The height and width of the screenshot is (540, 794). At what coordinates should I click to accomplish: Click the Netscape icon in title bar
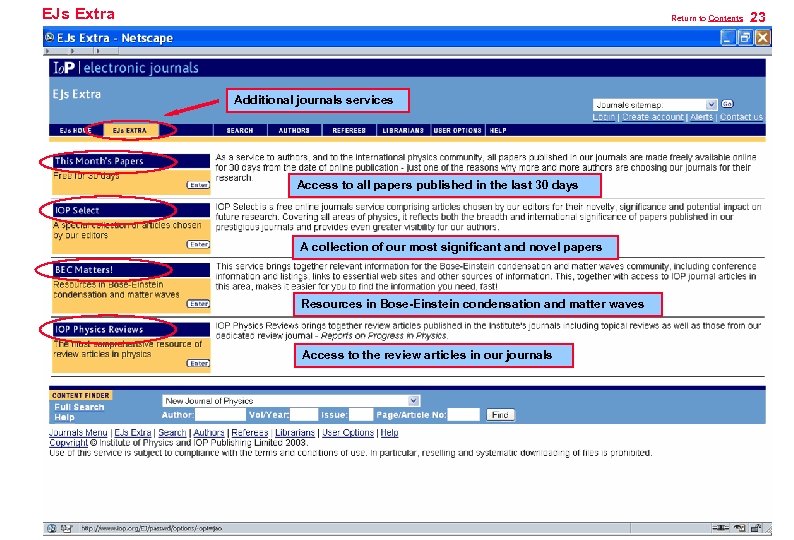point(50,37)
